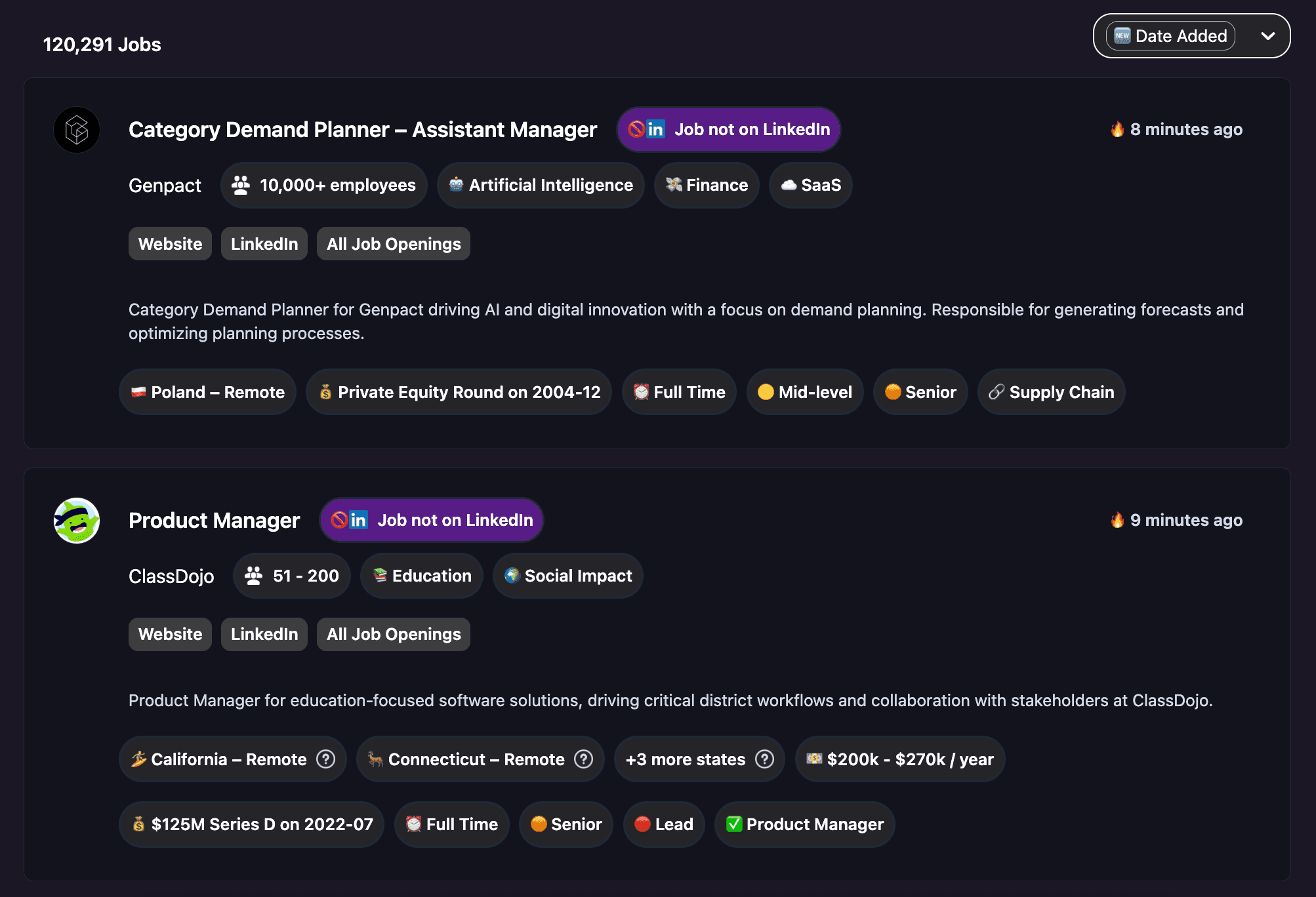Open Category Demand Planner job title
Viewport: 1316px width, 897px height.
click(x=362, y=130)
